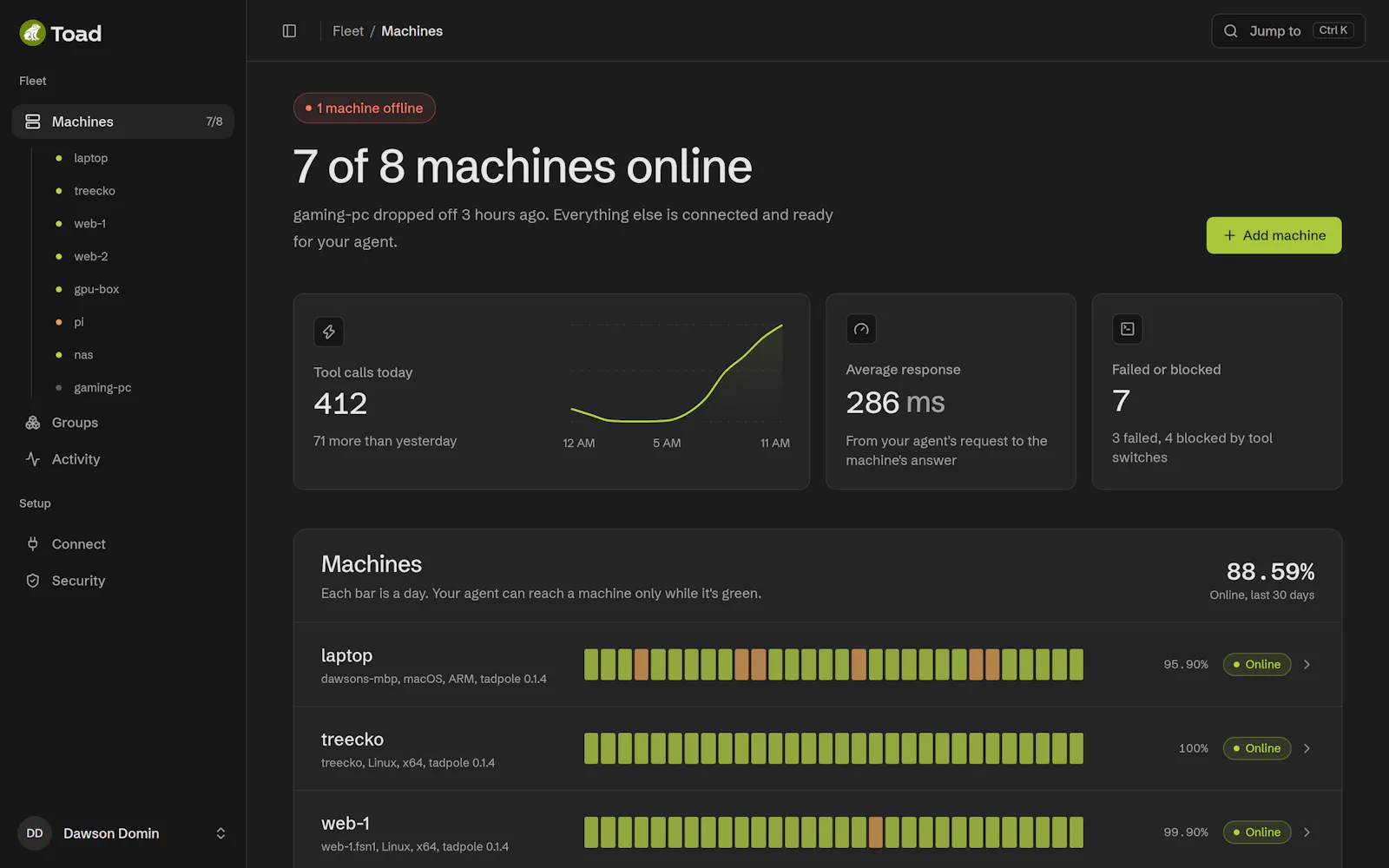Open the treecko row chevron
This screenshot has height=868, width=1389.
pyautogui.click(x=1307, y=748)
